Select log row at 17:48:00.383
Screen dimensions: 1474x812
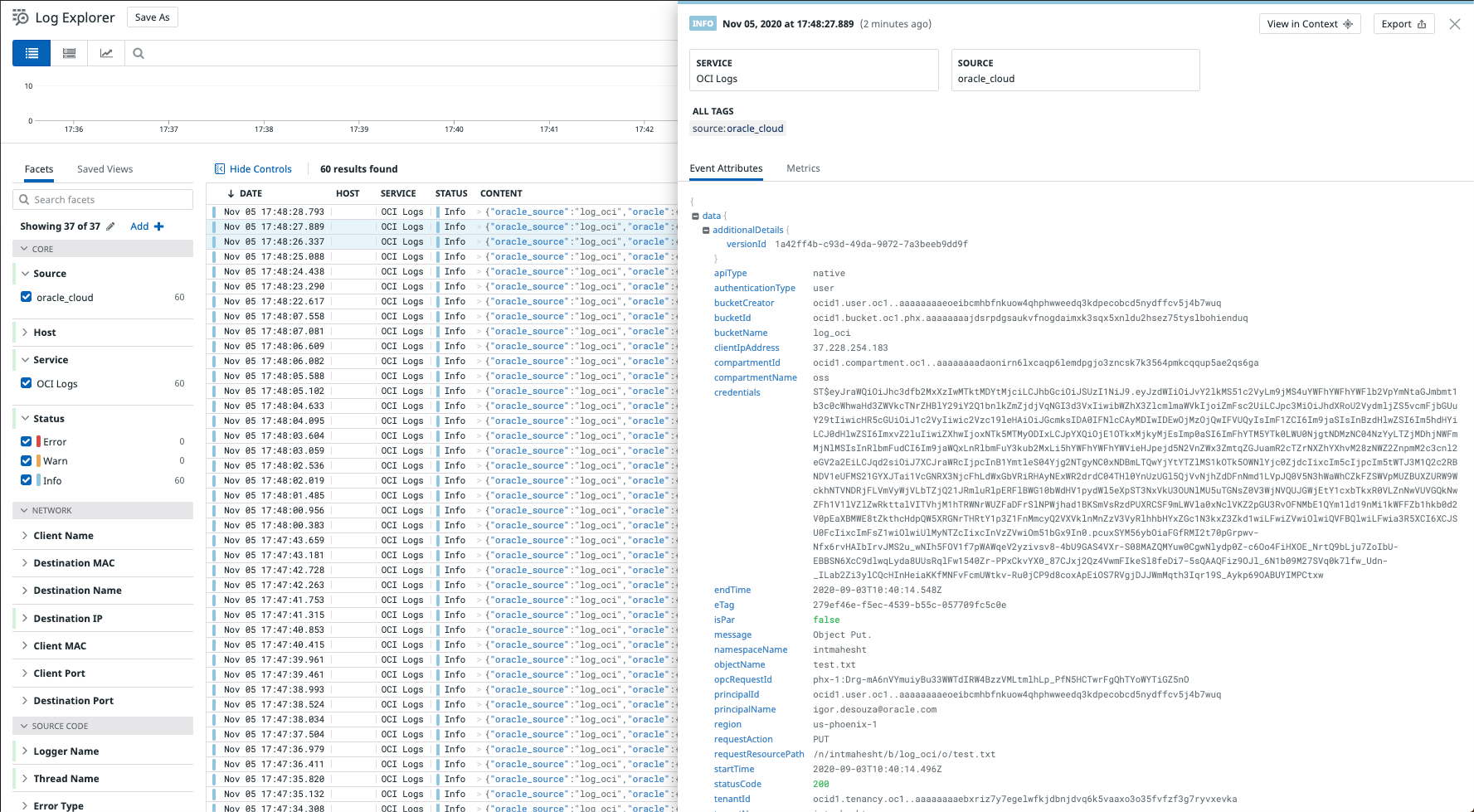point(442,526)
